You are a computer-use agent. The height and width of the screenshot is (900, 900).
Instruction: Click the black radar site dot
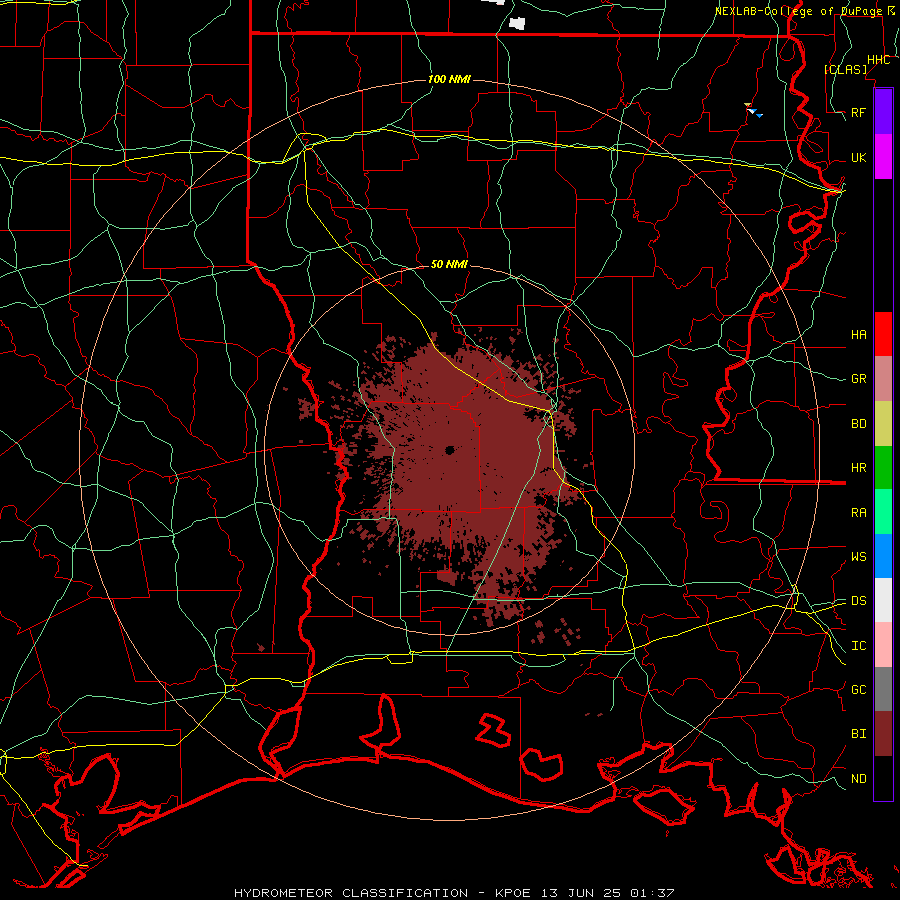click(449, 450)
